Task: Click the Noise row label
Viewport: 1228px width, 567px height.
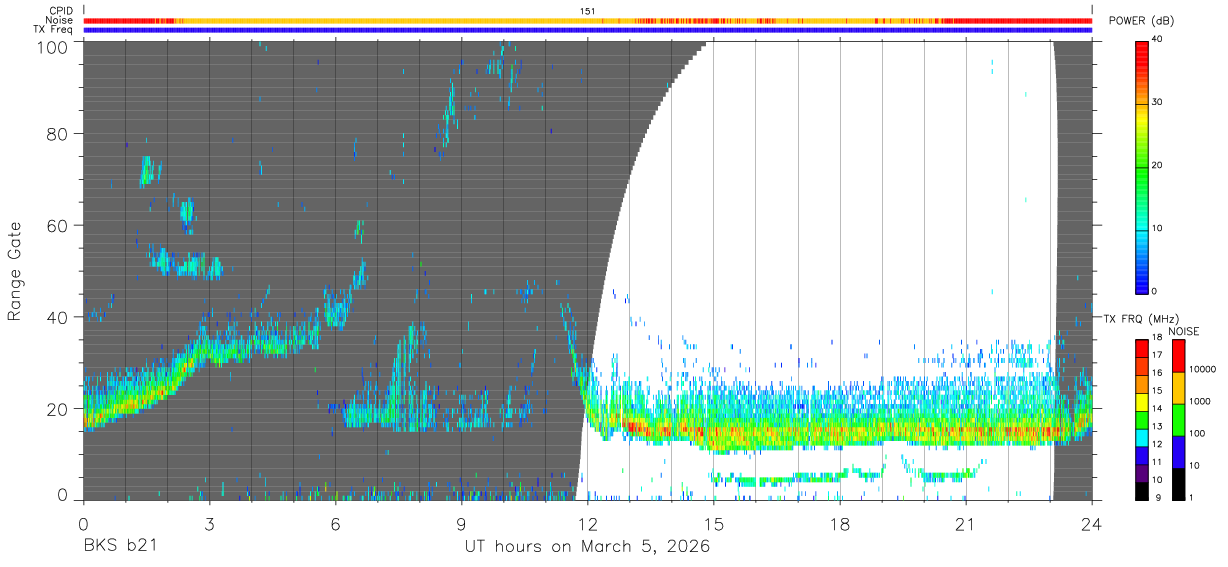Action: (59, 20)
